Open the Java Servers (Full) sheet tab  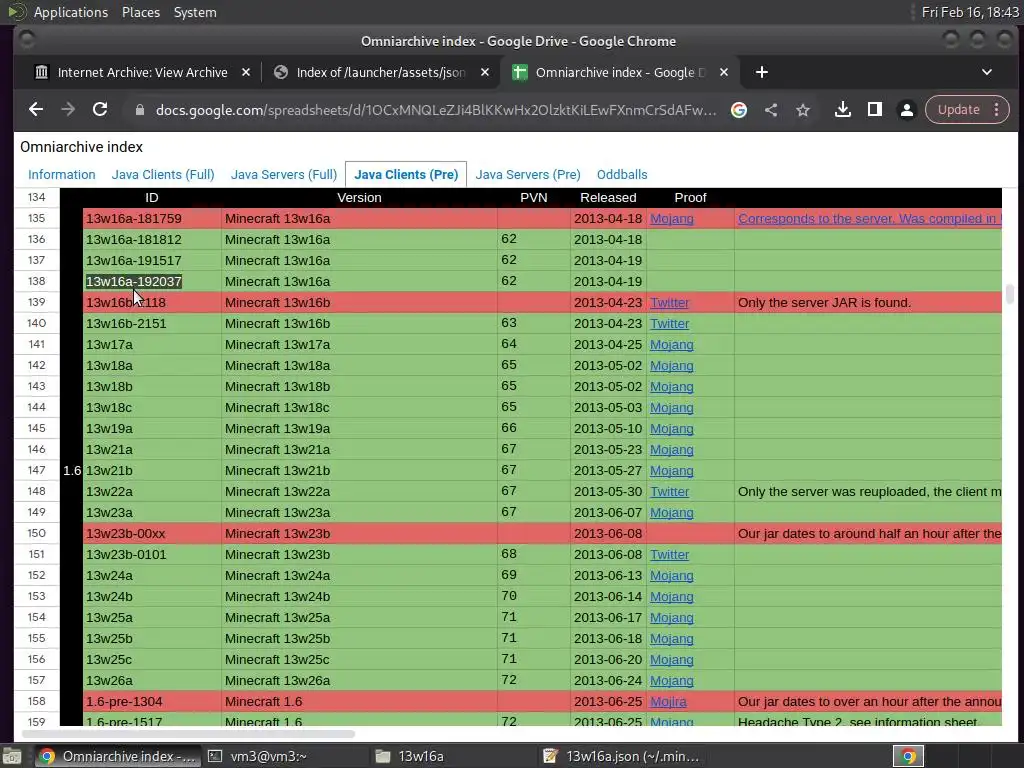point(283,174)
